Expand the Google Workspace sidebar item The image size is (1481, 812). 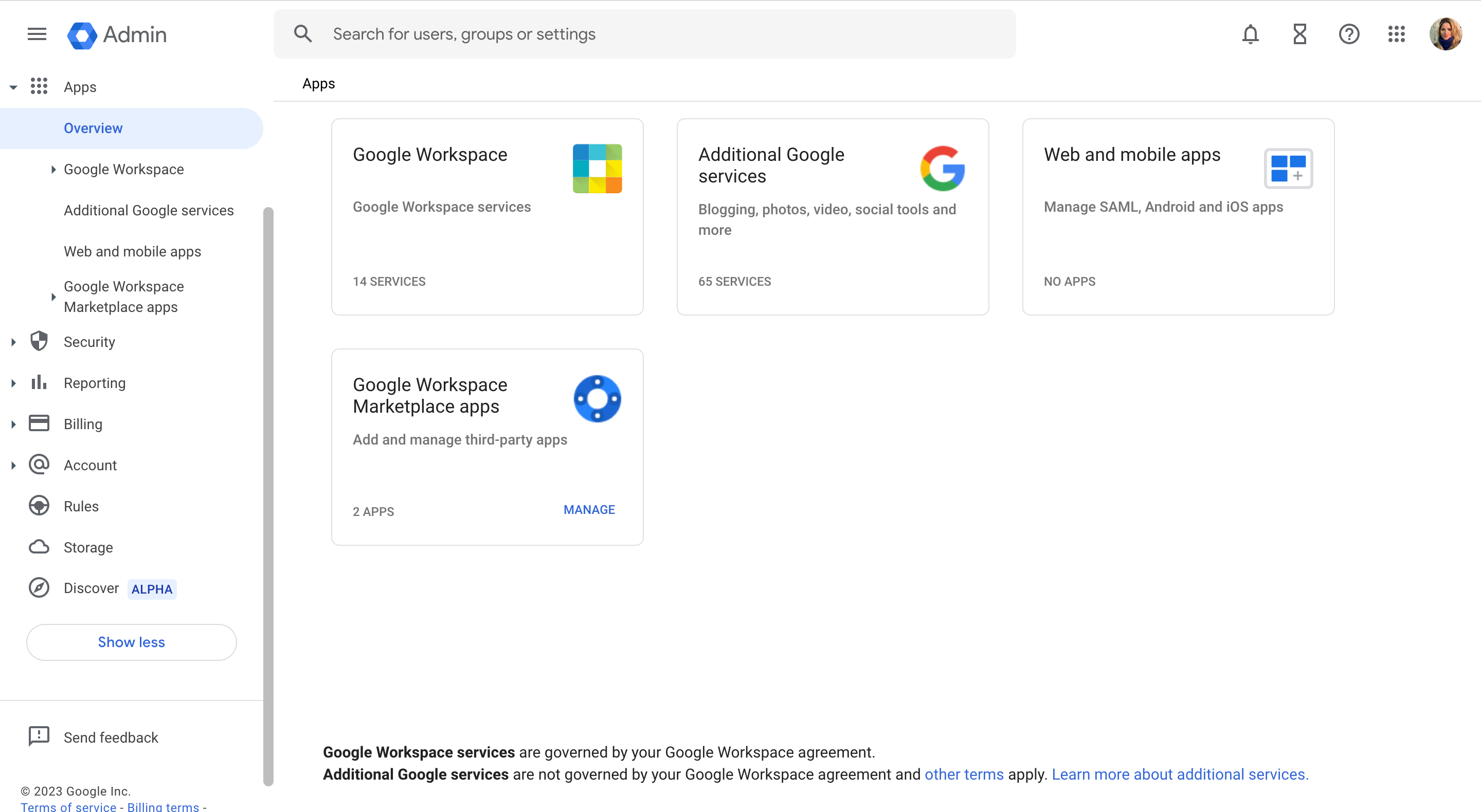point(53,169)
